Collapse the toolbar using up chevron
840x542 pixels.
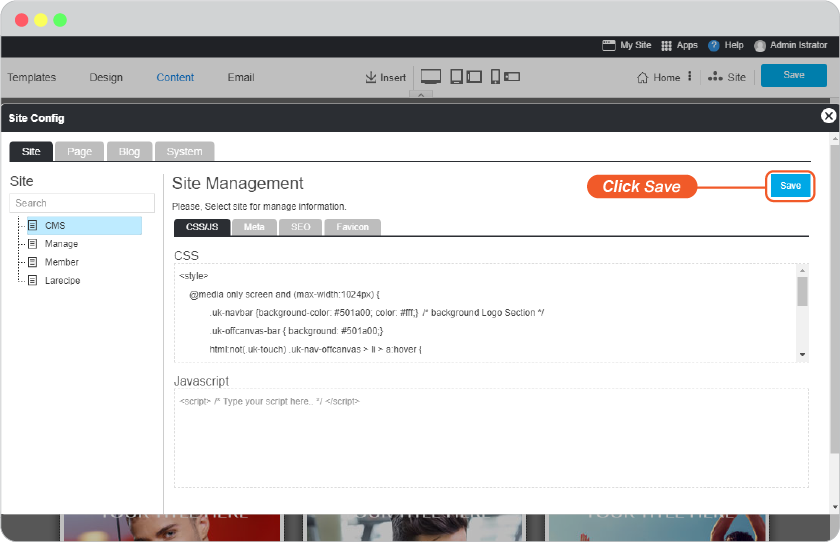coord(421,95)
